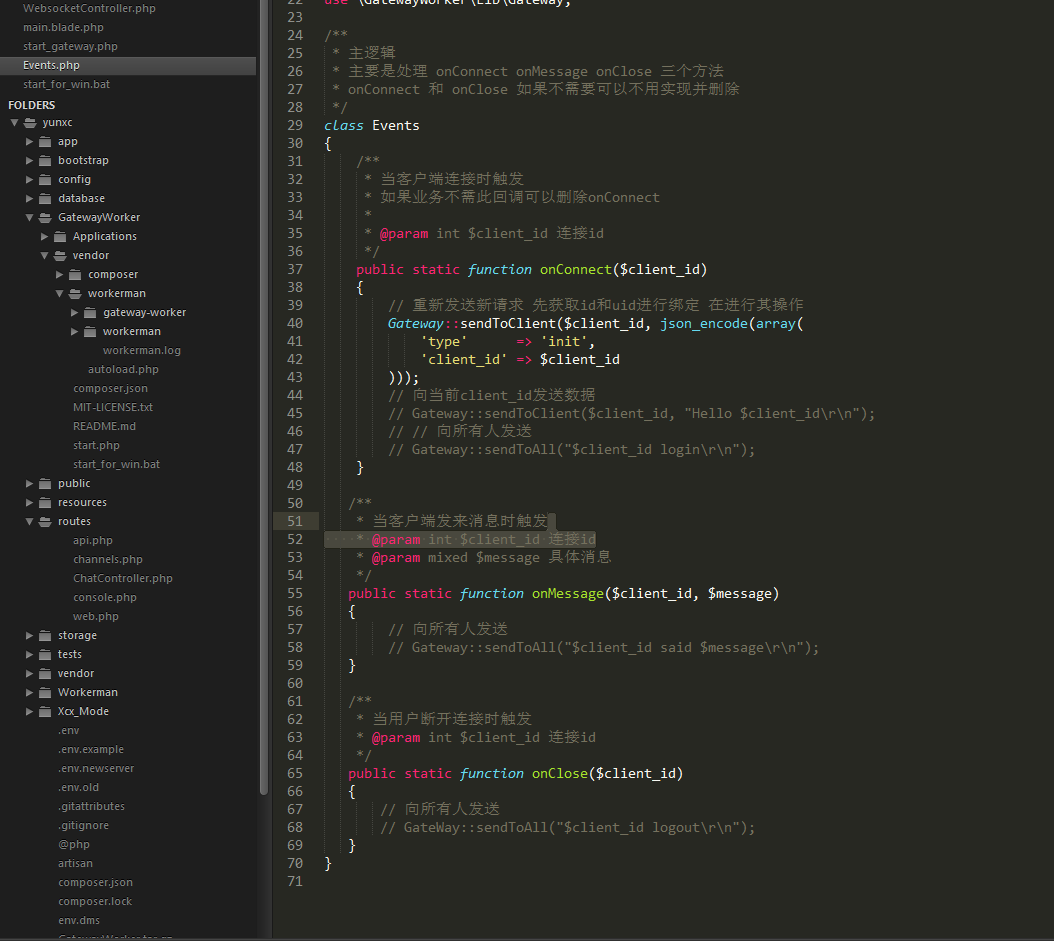Expand the app folder arrow
The height and width of the screenshot is (941, 1054).
point(29,142)
